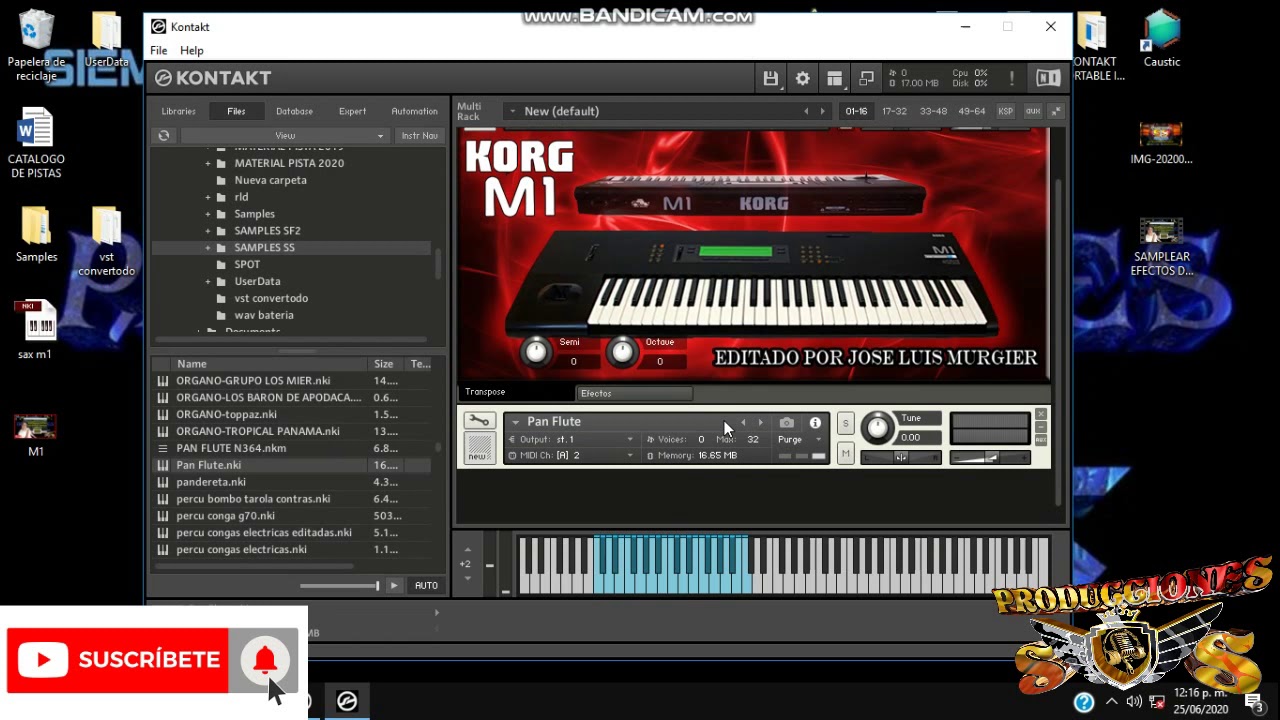Image resolution: width=1280 pixels, height=720 pixels.
Task: Toggle the aux sends button
Action: tap(1032, 111)
